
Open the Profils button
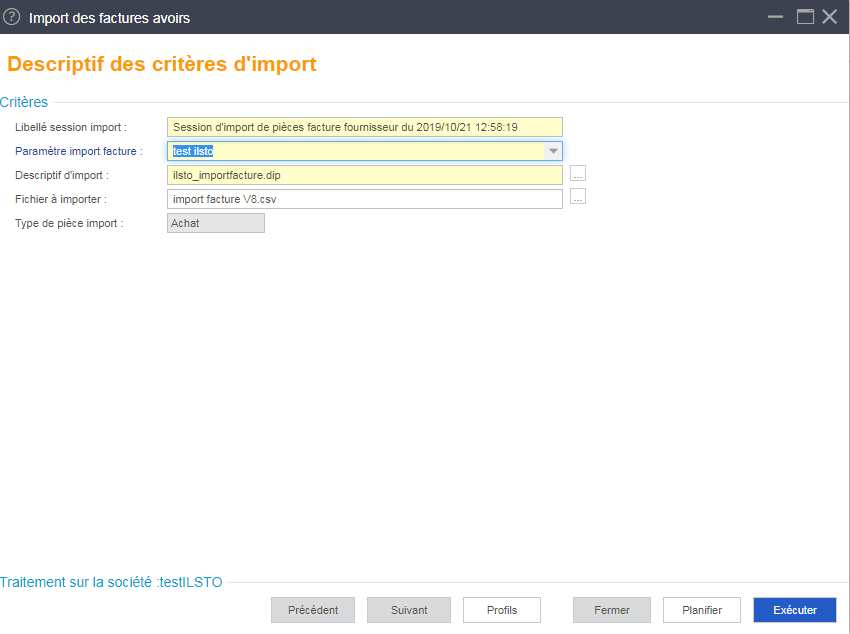(502, 610)
